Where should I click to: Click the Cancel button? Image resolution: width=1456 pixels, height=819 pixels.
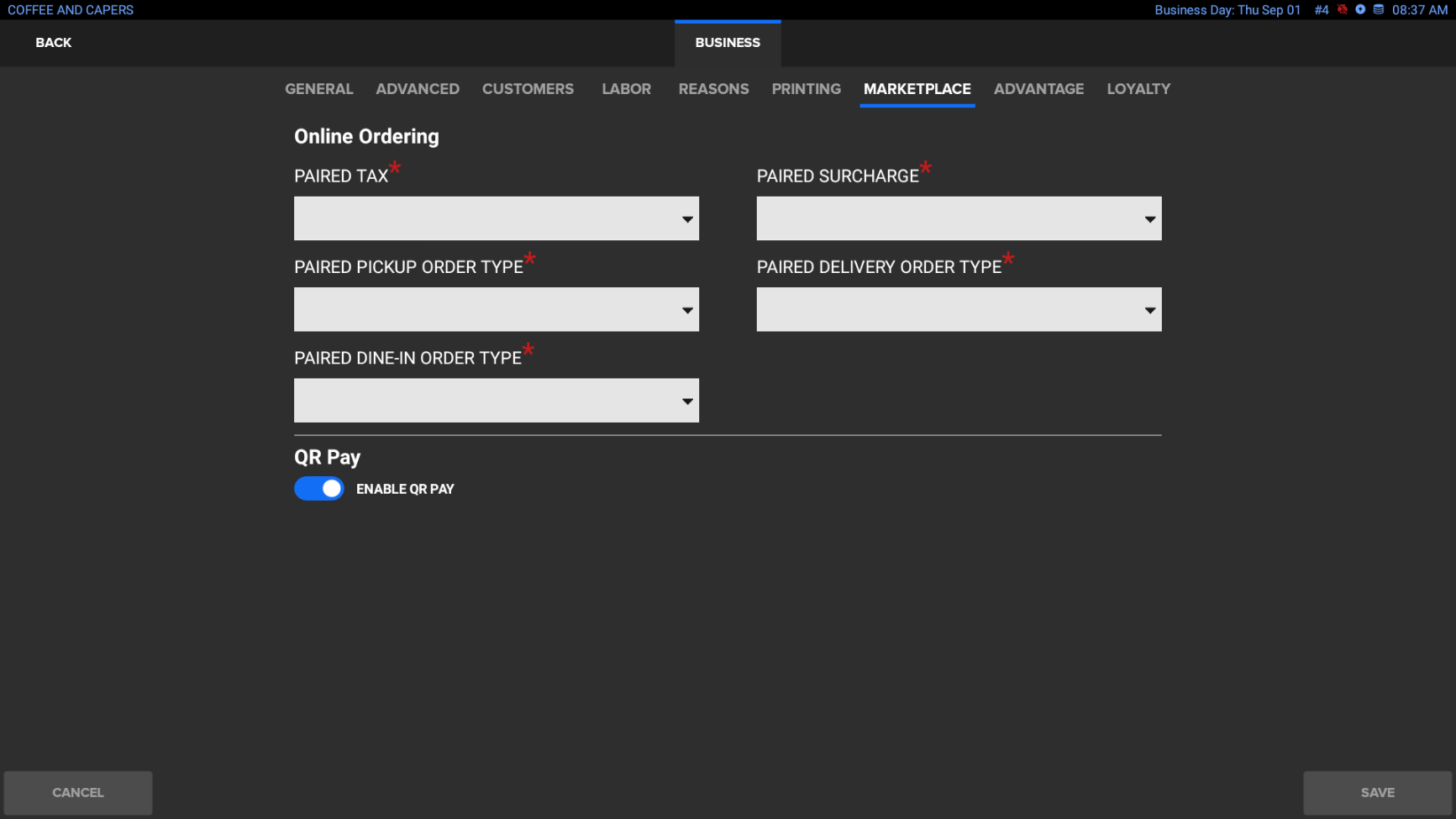(x=78, y=792)
